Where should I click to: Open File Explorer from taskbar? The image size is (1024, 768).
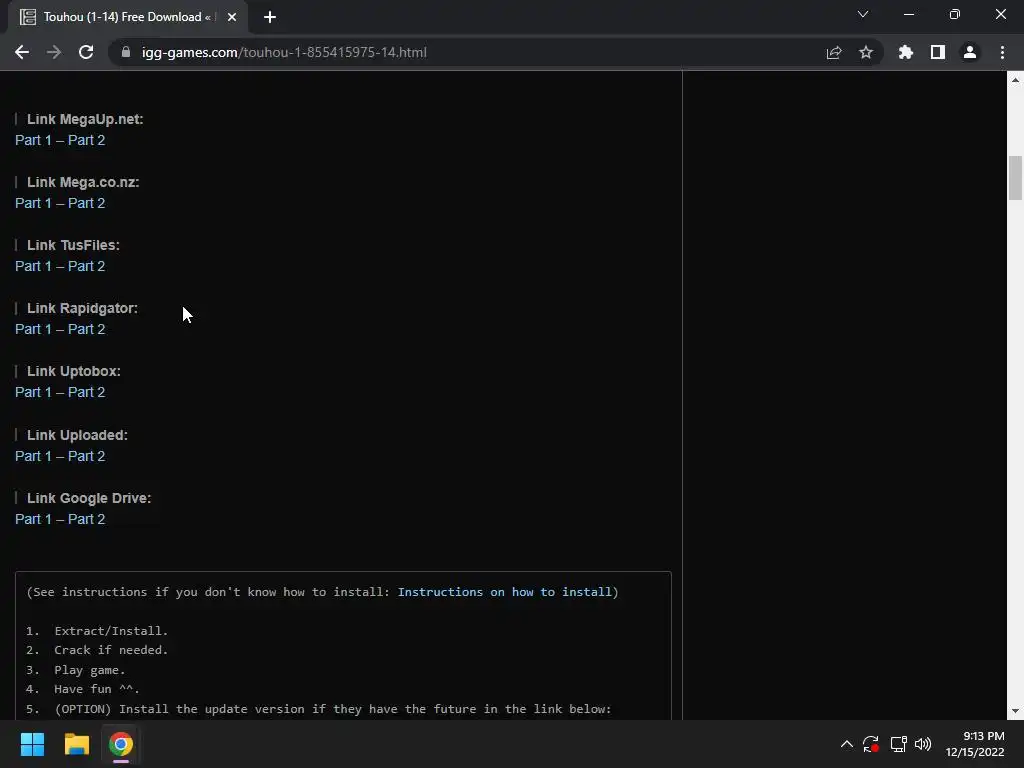pos(76,744)
